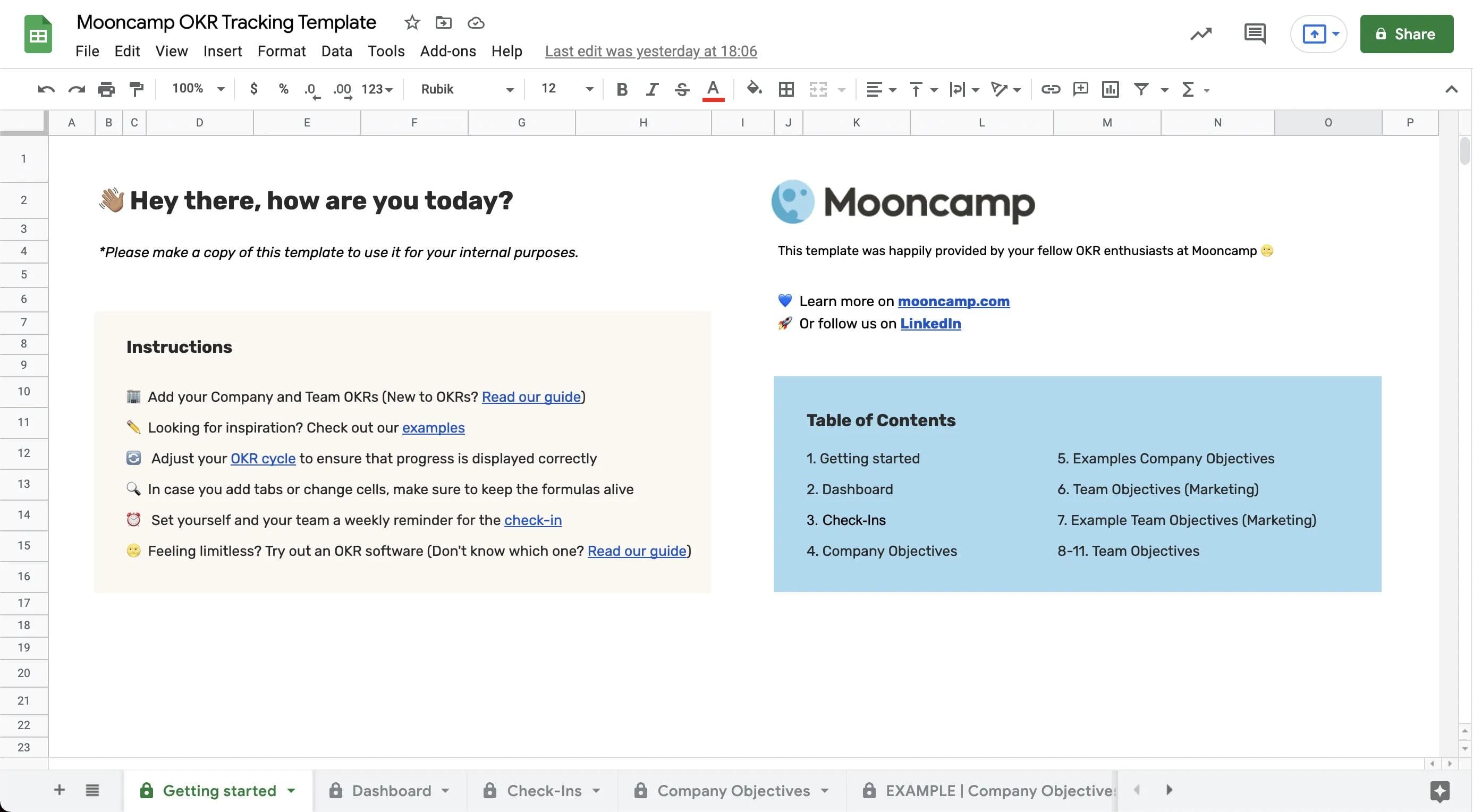Open vertical align dropdown
Viewport: 1473px width, 812px height.
click(x=923, y=89)
